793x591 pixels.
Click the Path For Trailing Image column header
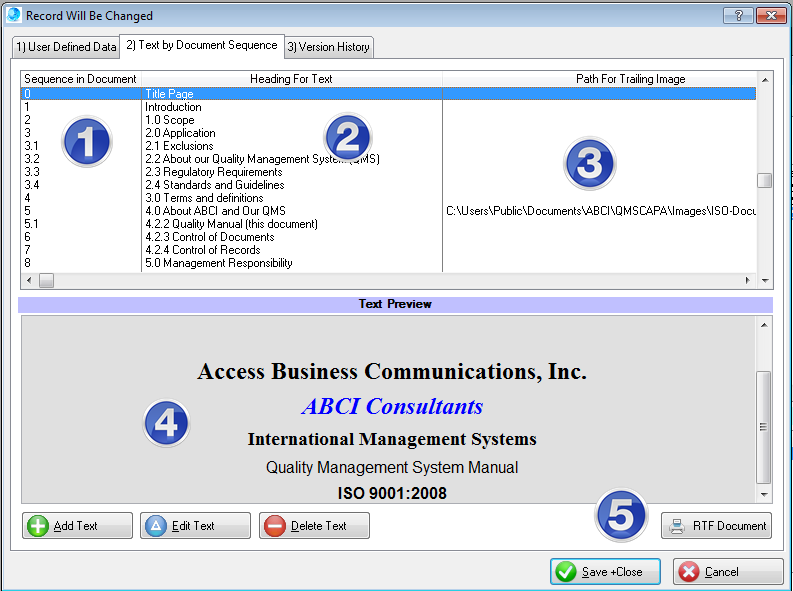600,79
